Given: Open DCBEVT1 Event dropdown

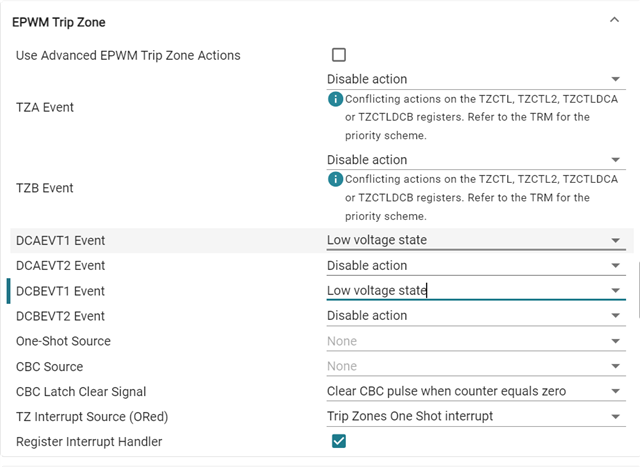Looking at the screenshot, I should pos(475,291).
